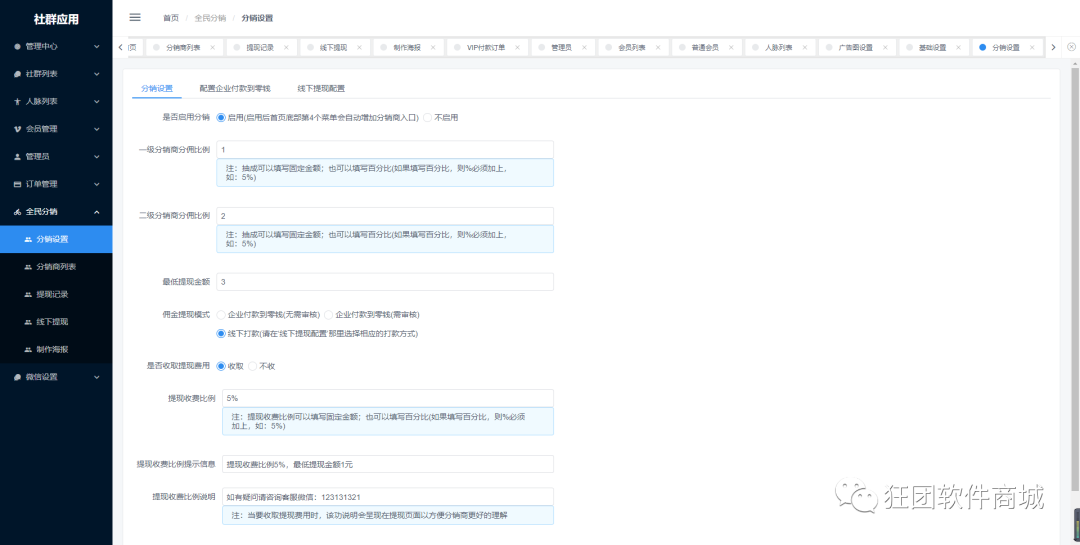Close the 线下提现 tab
The height and width of the screenshot is (545, 1080).
tap(360, 48)
